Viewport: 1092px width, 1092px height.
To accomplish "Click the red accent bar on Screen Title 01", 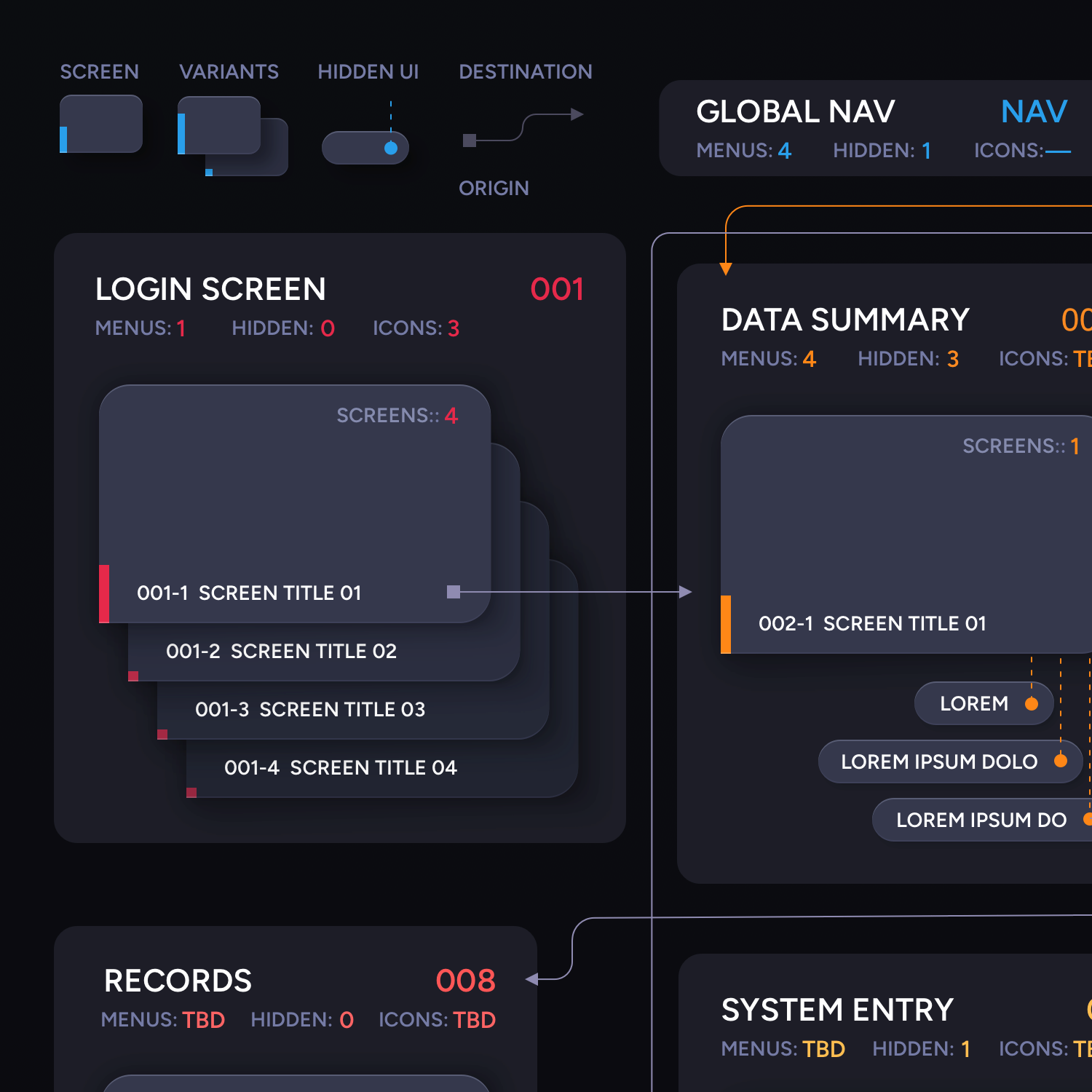I will [105, 593].
